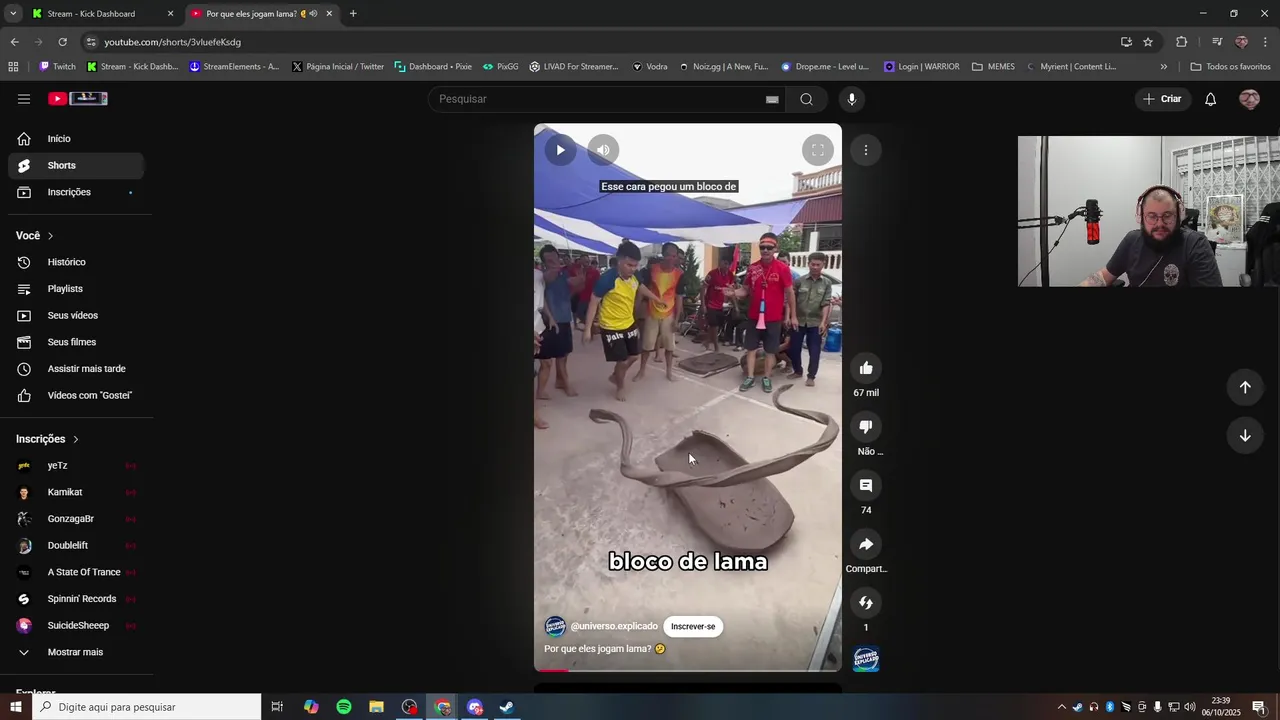Open the on-screen keyboard icon in search
The image size is (1280, 720).
(x=772, y=99)
